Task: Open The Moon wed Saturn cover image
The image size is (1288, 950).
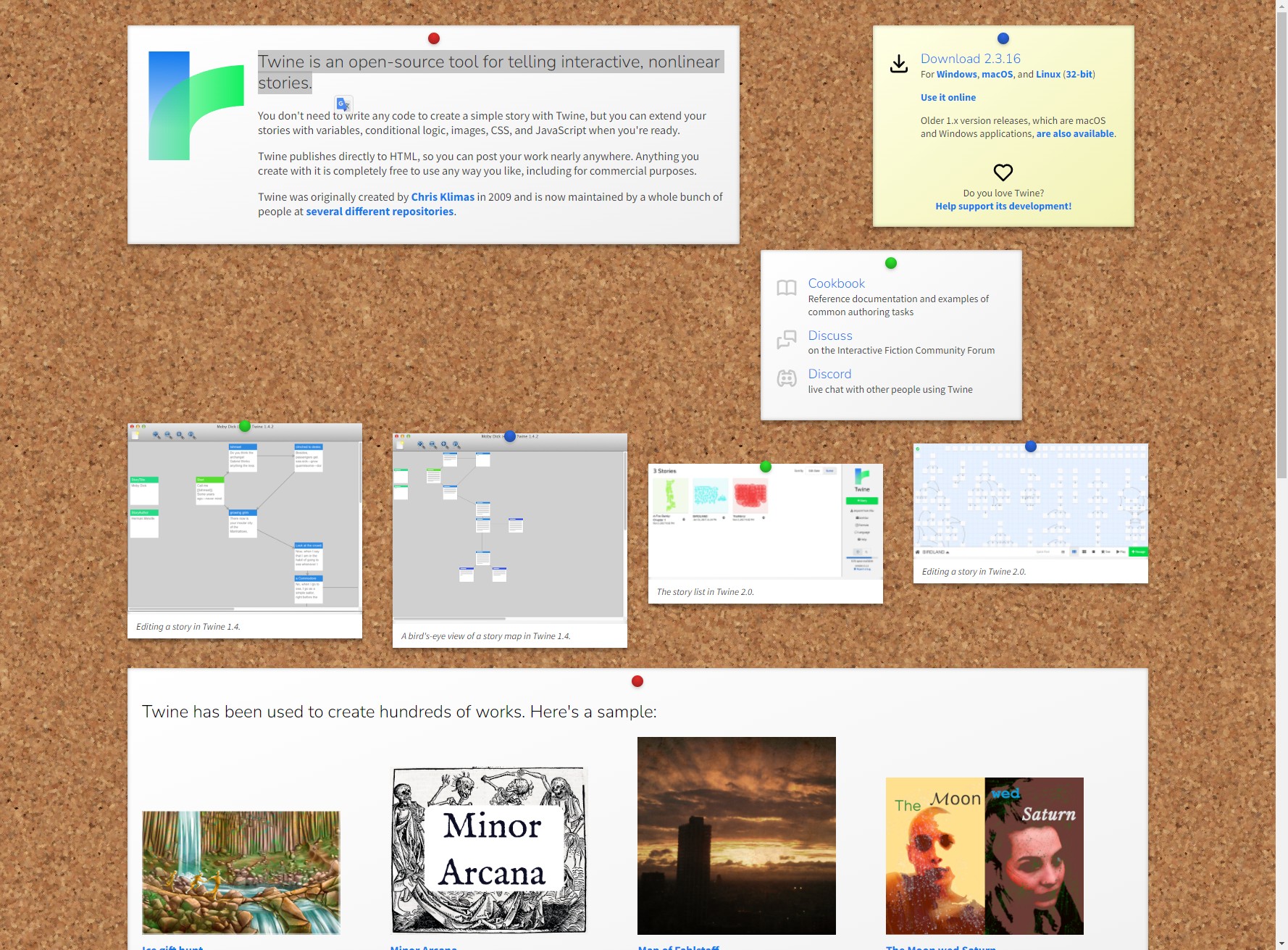Action: pyautogui.click(x=984, y=856)
